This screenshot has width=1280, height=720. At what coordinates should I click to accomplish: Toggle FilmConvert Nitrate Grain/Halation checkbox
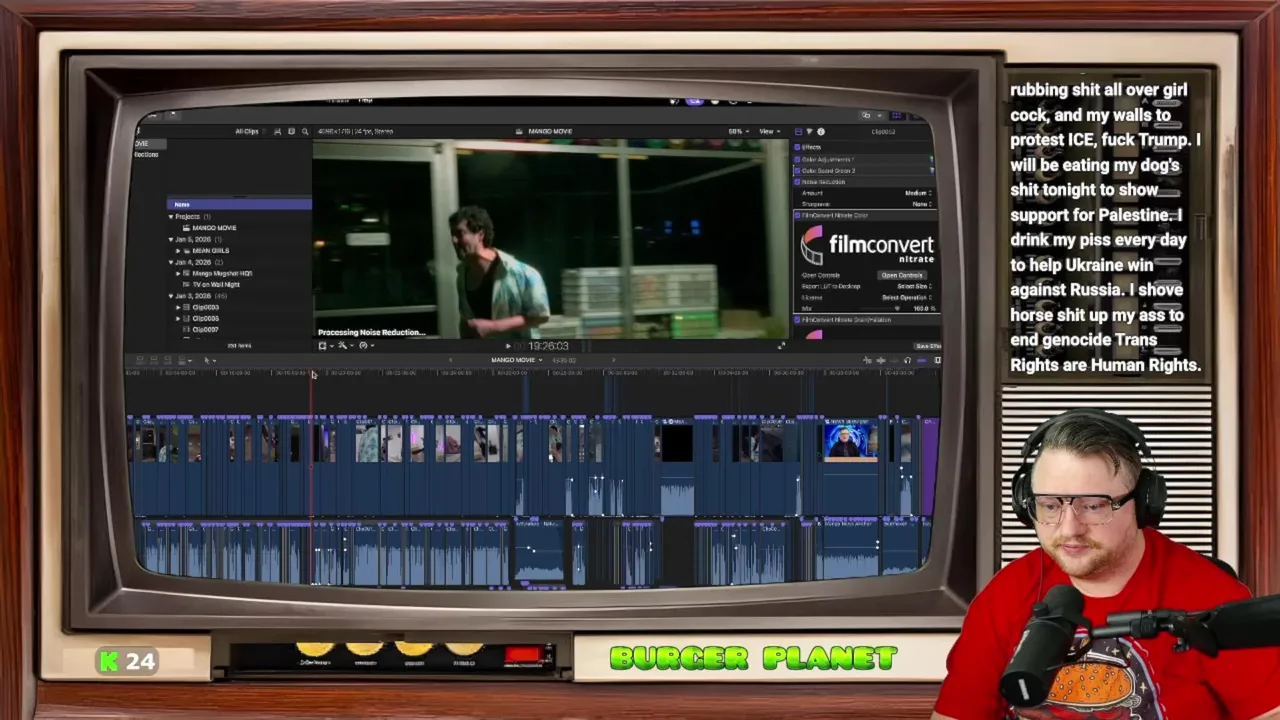point(797,320)
